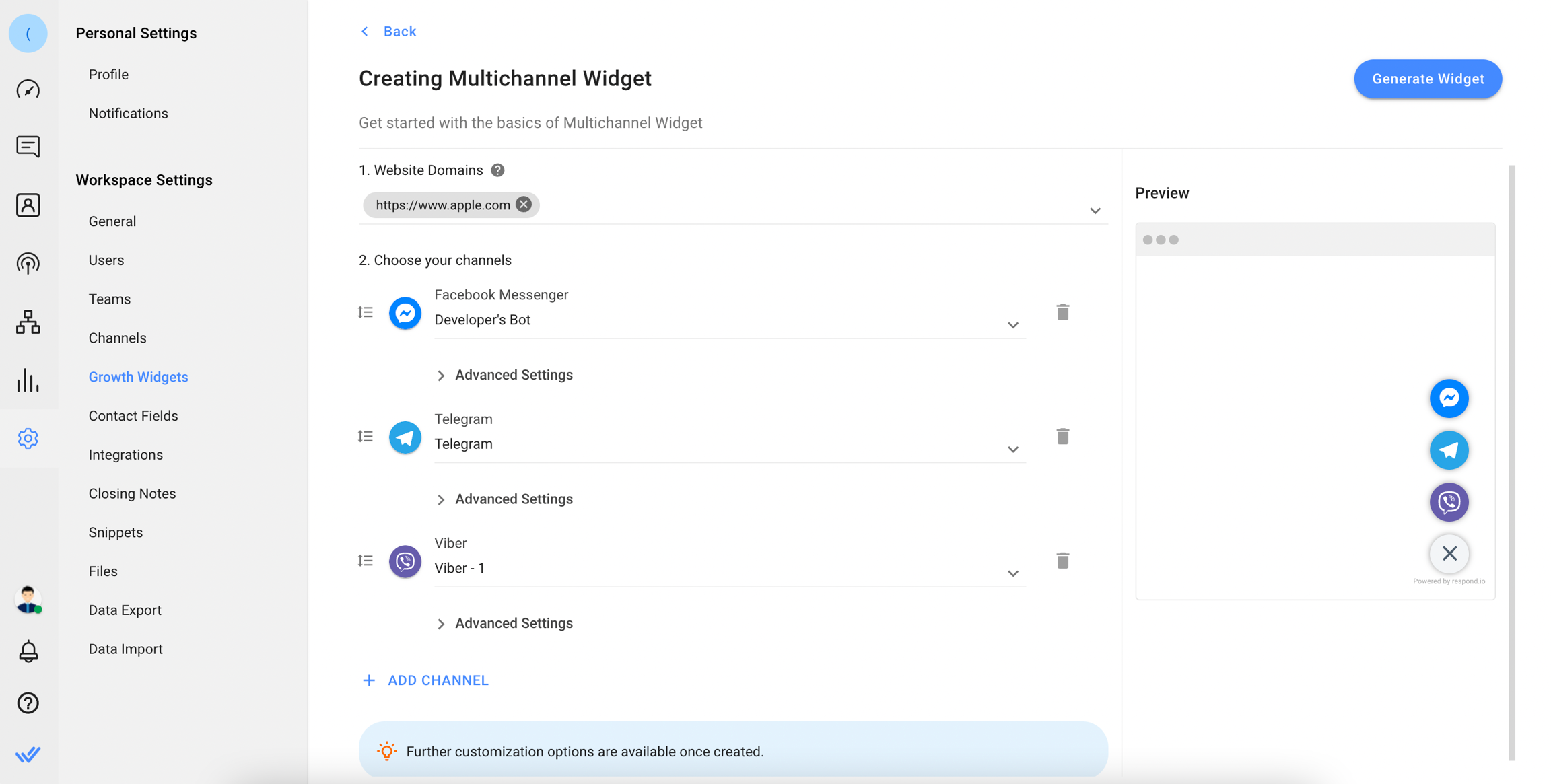The width and height of the screenshot is (1551, 784).
Task: Click the workflows hierarchy icon in sidebar
Action: [28, 322]
